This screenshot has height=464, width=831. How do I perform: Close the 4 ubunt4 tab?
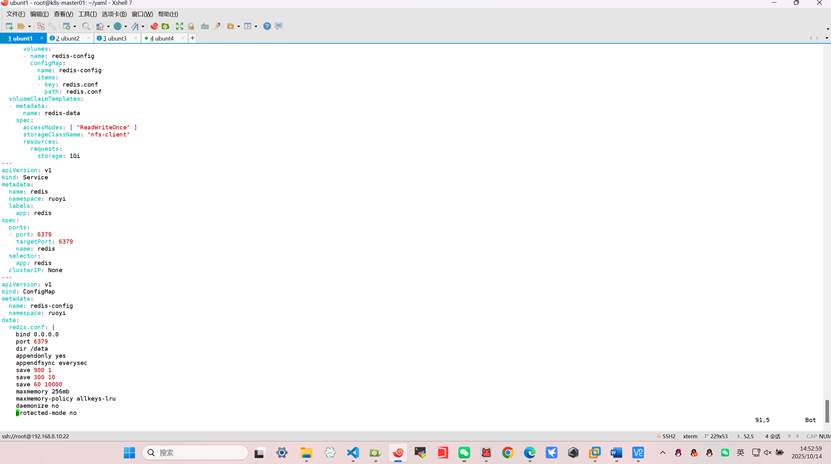pyautogui.click(x=183, y=38)
